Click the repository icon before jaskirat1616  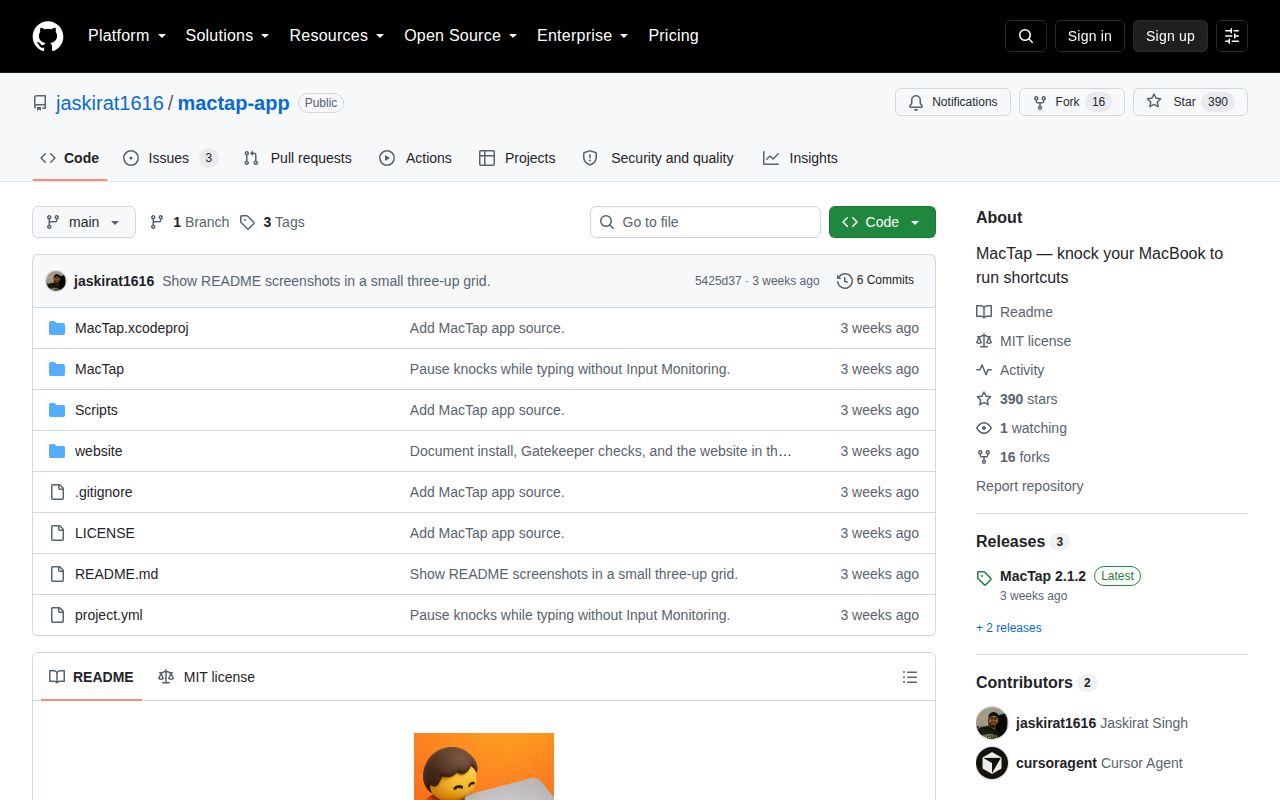pyautogui.click(x=40, y=103)
